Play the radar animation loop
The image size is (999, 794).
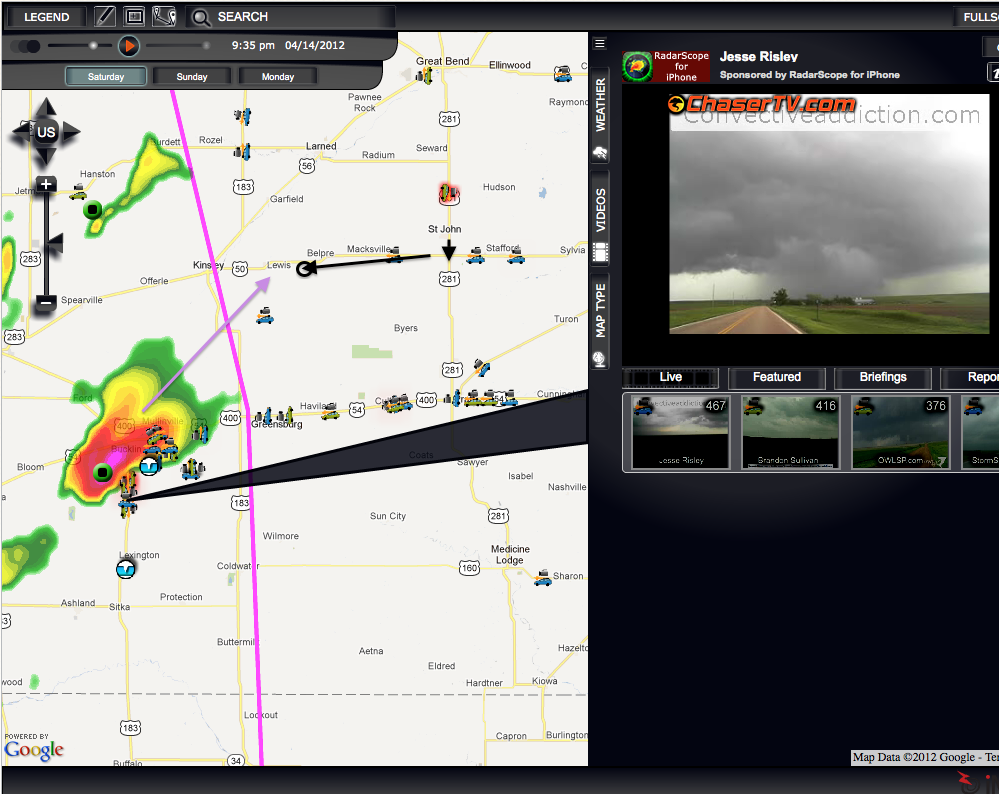coord(129,46)
